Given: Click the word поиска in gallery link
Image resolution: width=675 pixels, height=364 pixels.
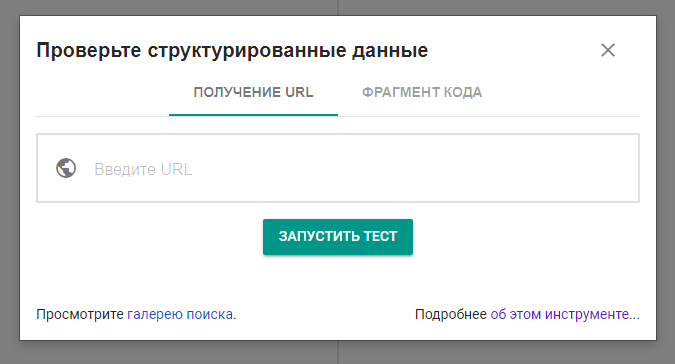Looking at the screenshot, I should pos(210,315).
